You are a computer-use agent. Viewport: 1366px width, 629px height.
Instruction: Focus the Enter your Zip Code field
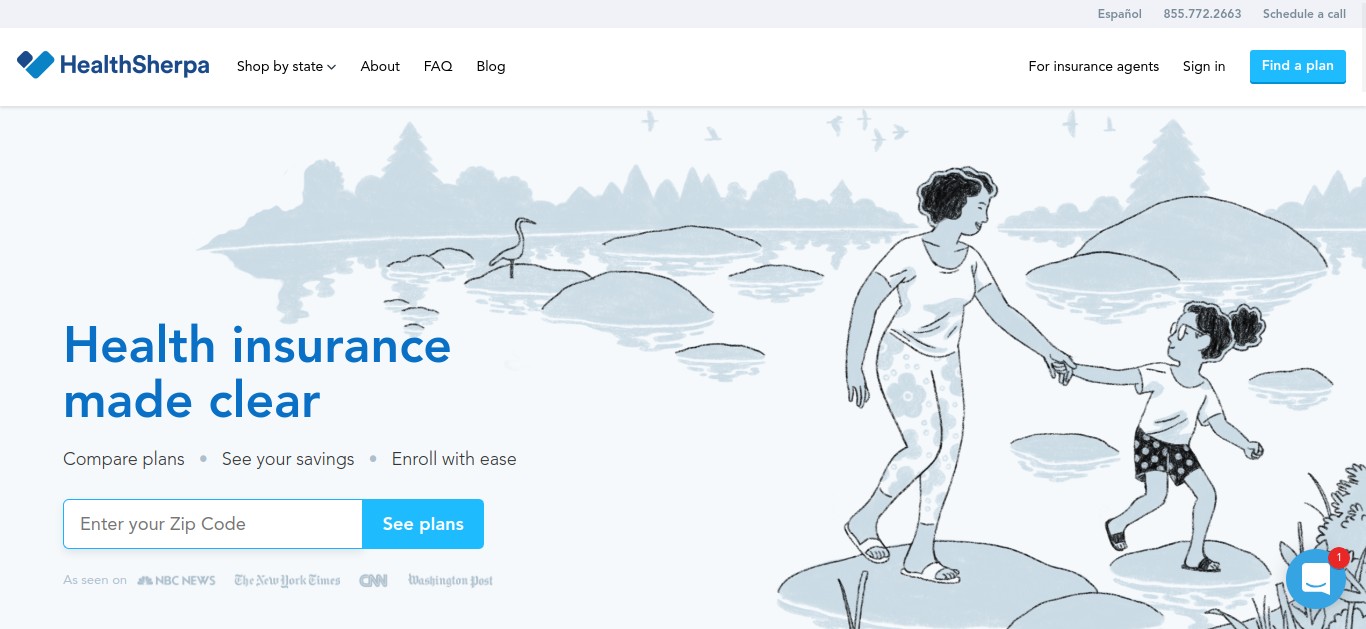[x=213, y=524]
